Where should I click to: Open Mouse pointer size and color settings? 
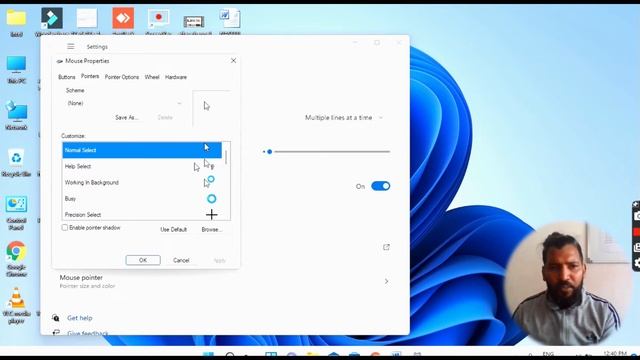[224, 281]
